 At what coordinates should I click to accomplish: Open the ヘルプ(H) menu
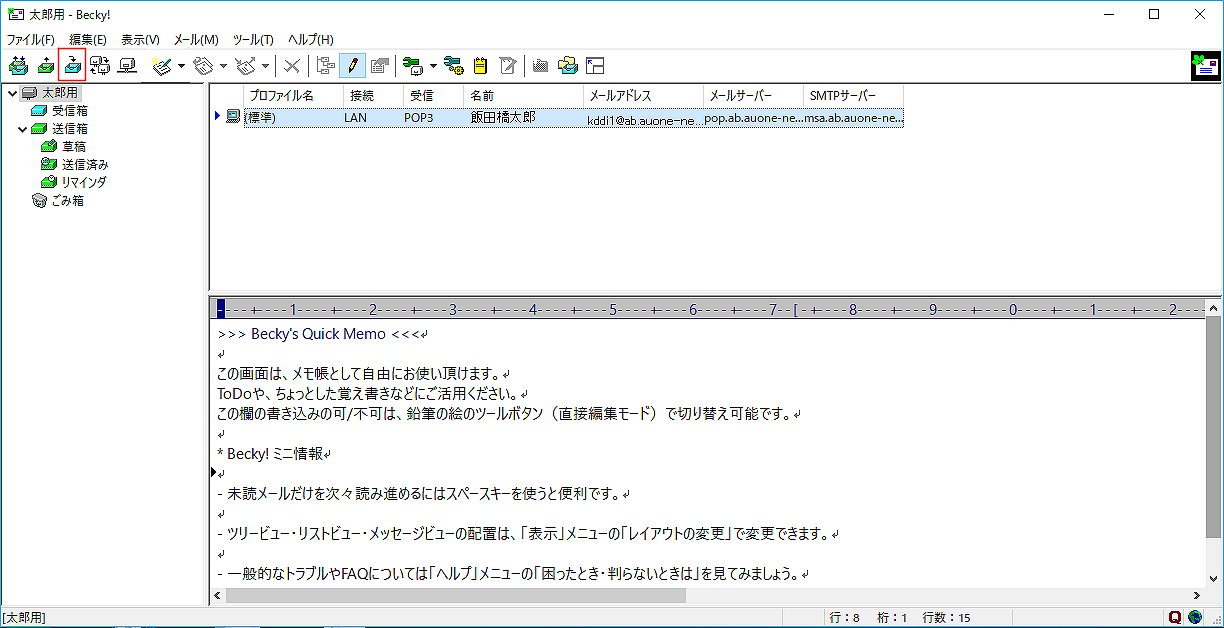(311, 40)
